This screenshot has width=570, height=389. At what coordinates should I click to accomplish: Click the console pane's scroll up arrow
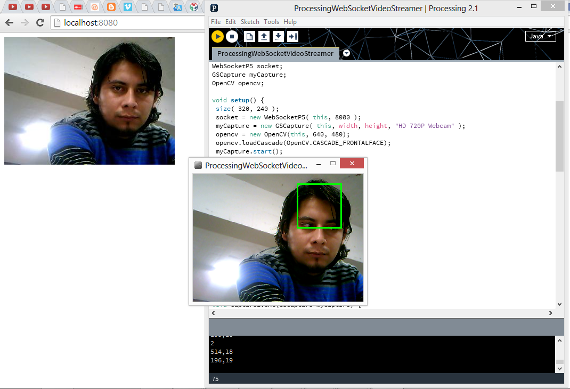tap(559, 341)
